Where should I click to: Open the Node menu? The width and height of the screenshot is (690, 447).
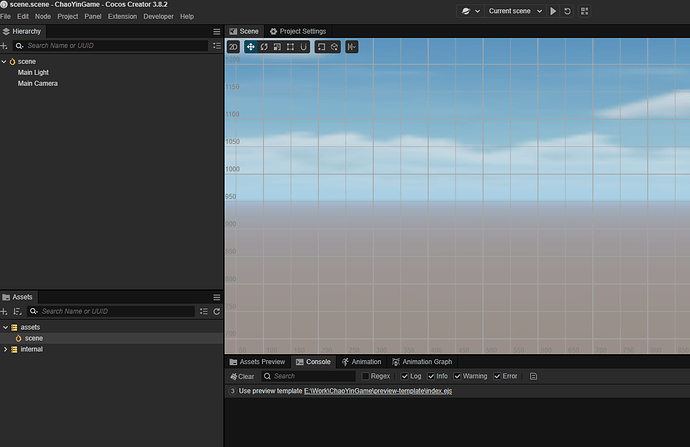pos(43,16)
